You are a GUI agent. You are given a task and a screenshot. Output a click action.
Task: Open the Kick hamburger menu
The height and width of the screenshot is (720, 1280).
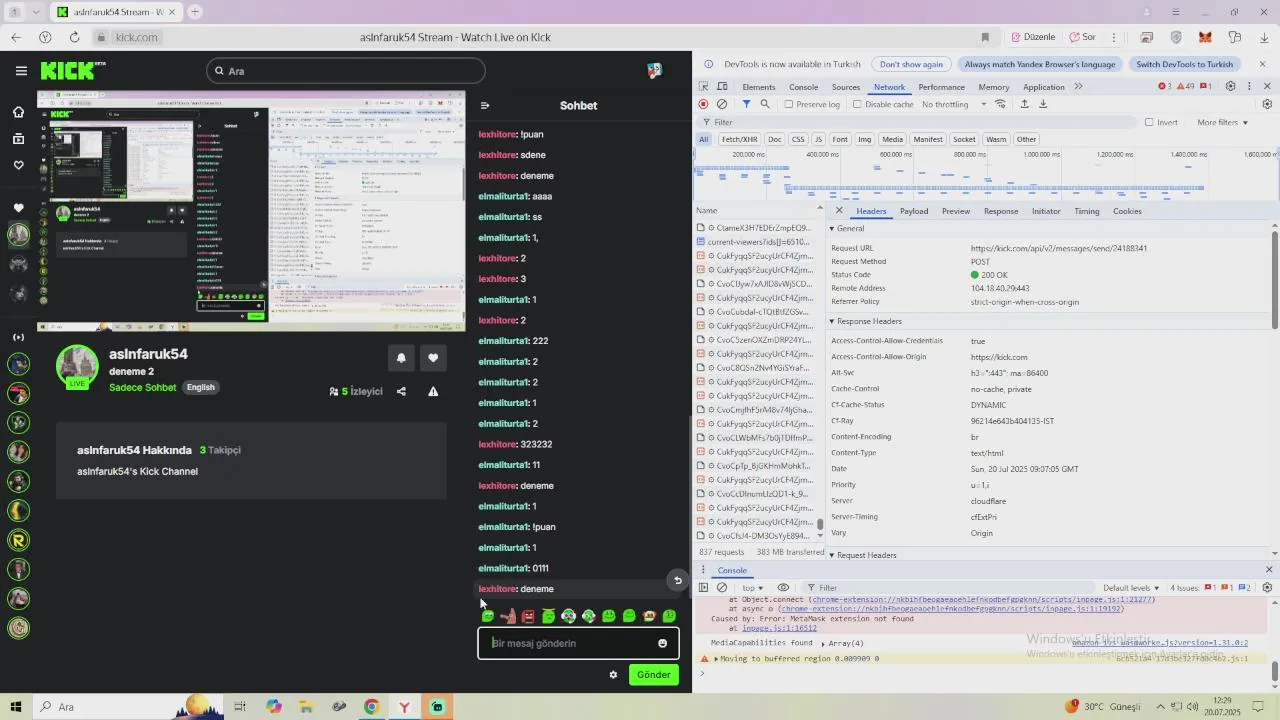point(21,71)
